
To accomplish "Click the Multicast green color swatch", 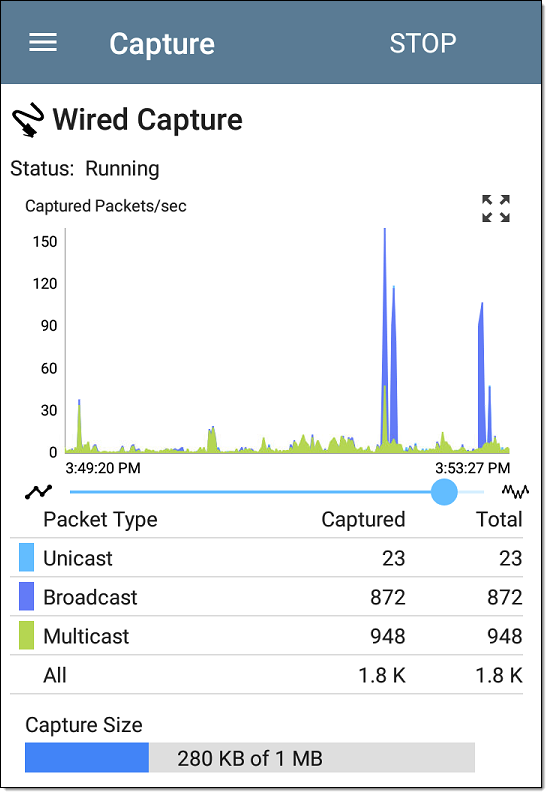I will [26, 635].
